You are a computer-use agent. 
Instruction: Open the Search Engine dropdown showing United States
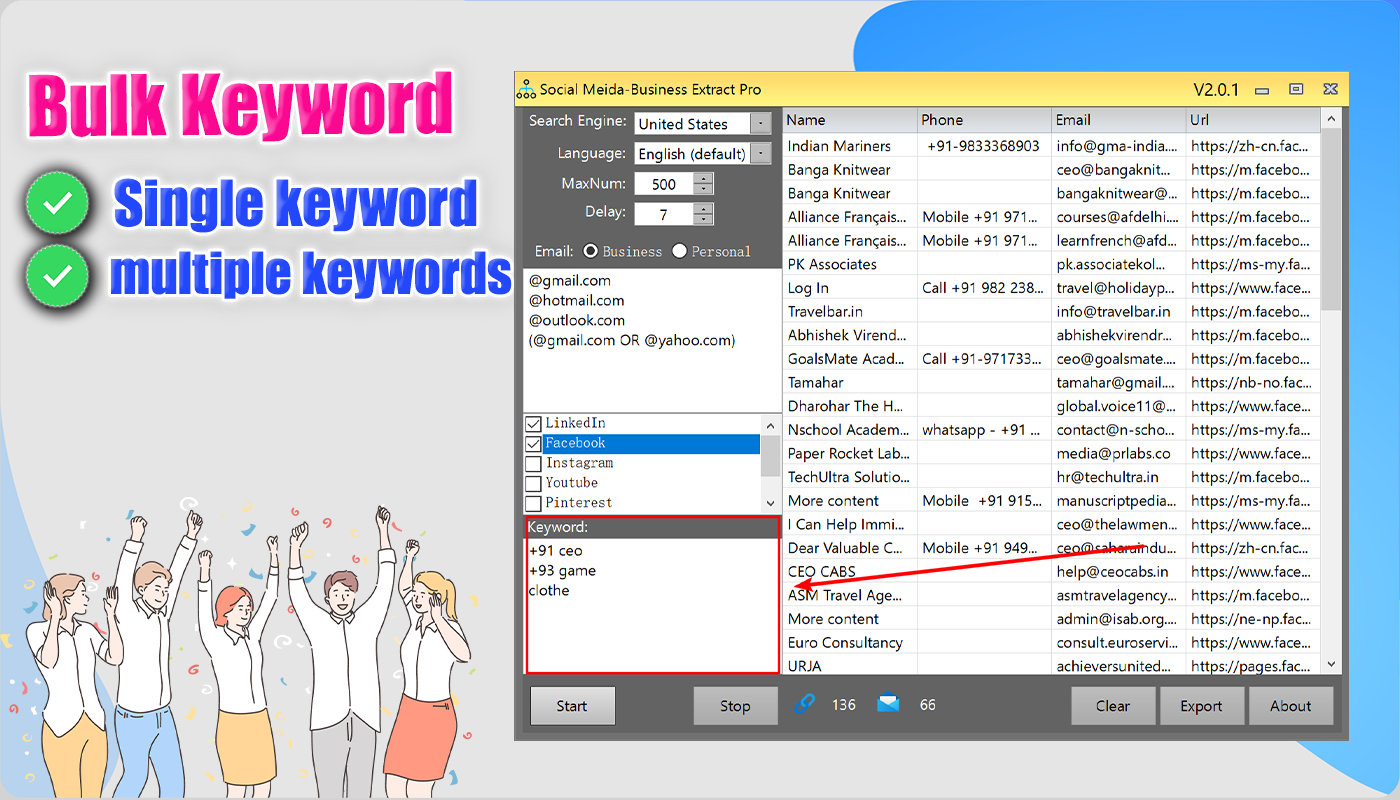(761, 124)
